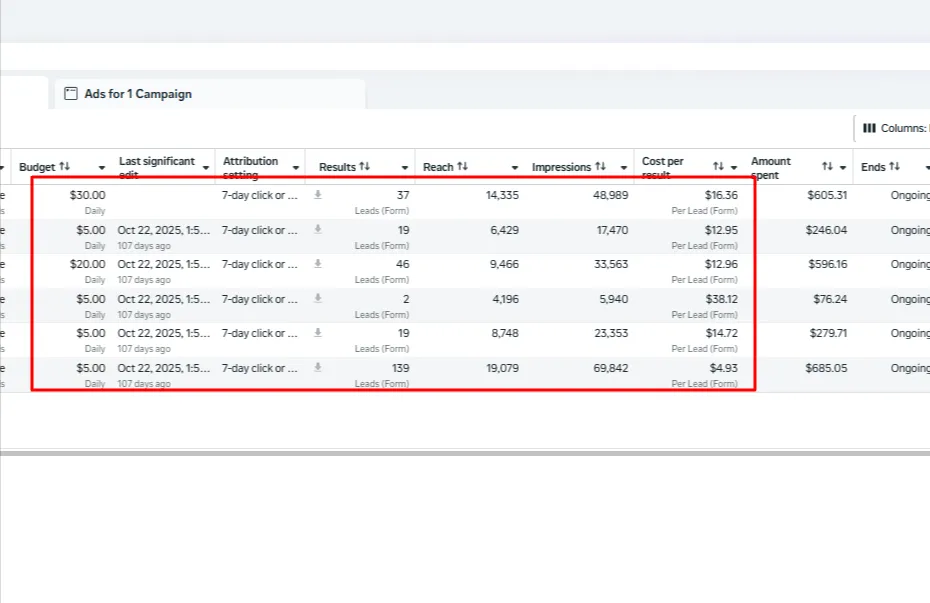Click the Amount spent header label
The width and height of the screenshot is (930, 603).
771,167
